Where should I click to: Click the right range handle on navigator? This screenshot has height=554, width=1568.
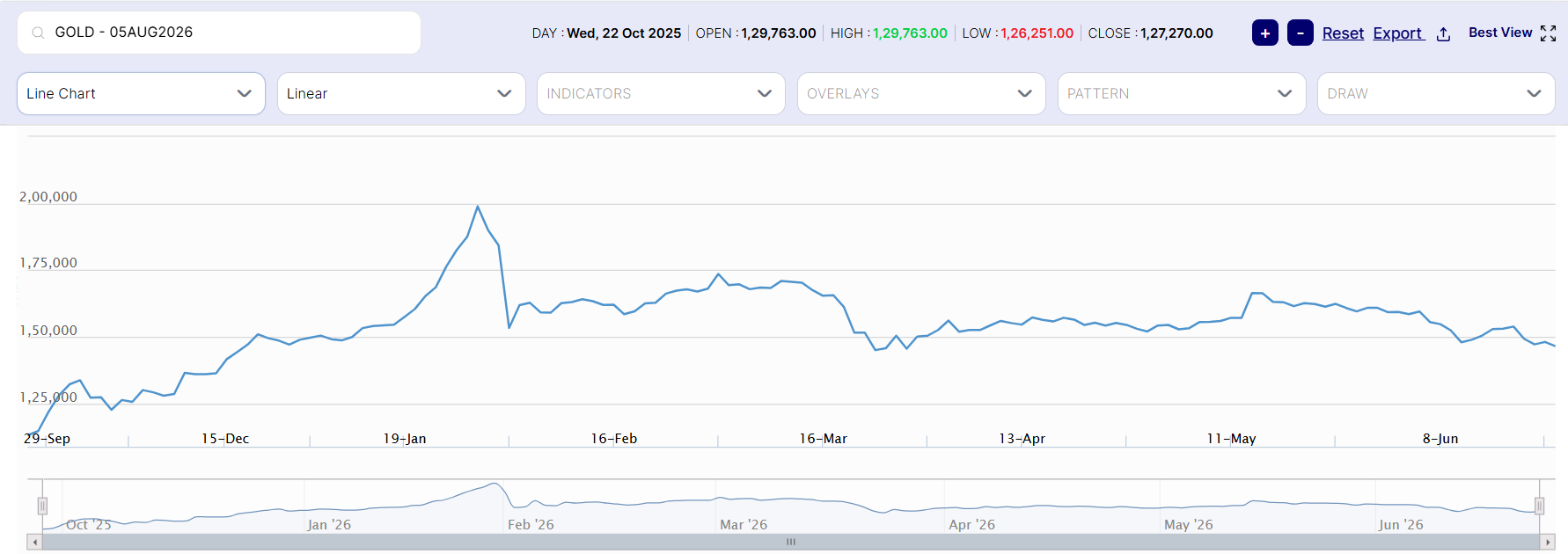(1539, 506)
